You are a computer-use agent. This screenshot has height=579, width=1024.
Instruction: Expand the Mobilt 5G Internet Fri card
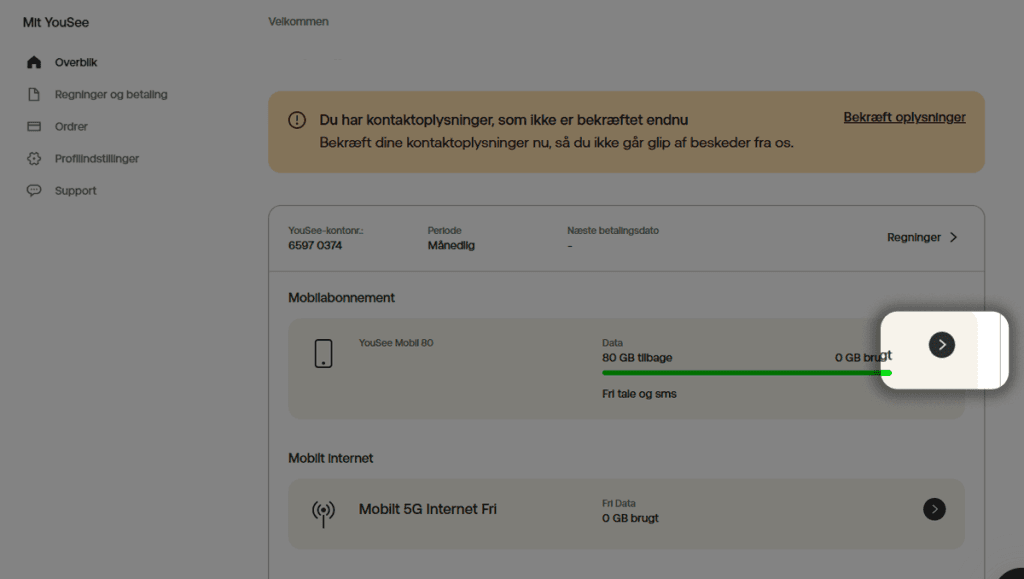coord(934,509)
